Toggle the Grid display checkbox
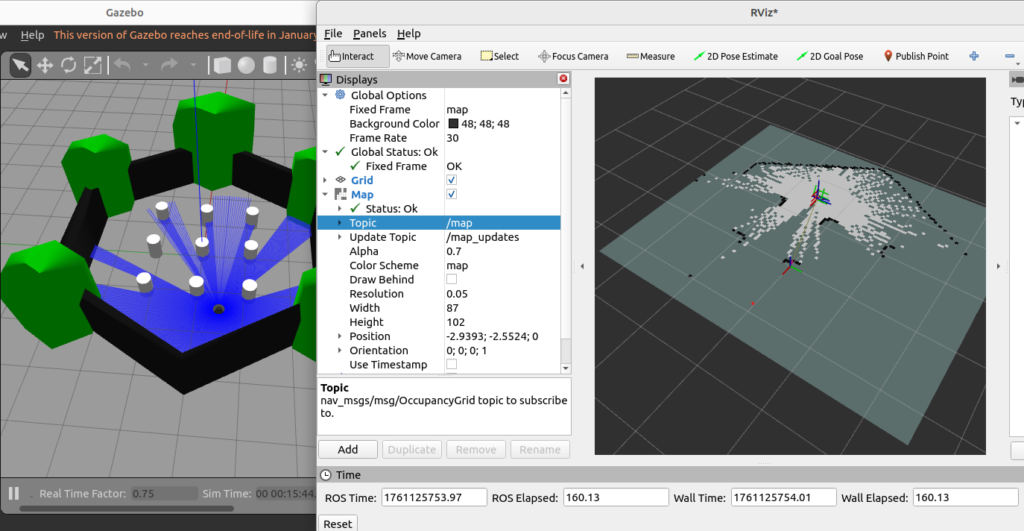This screenshot has width=1024, height=531. coord(451,180)
